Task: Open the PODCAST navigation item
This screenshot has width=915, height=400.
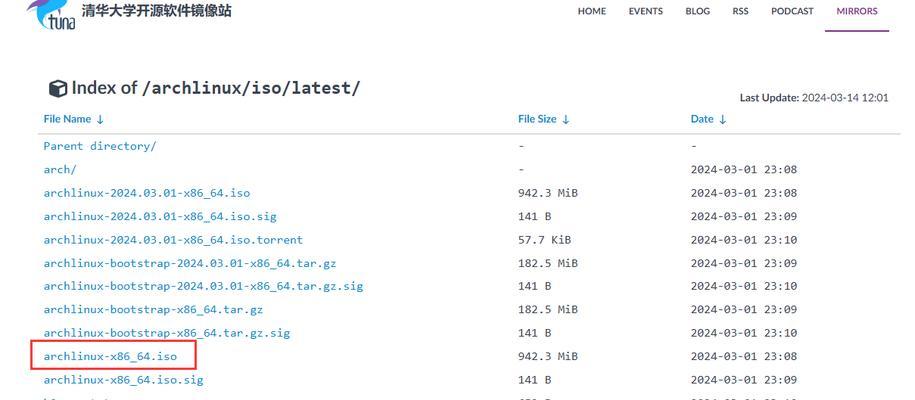Action: [x=792, y=11]
